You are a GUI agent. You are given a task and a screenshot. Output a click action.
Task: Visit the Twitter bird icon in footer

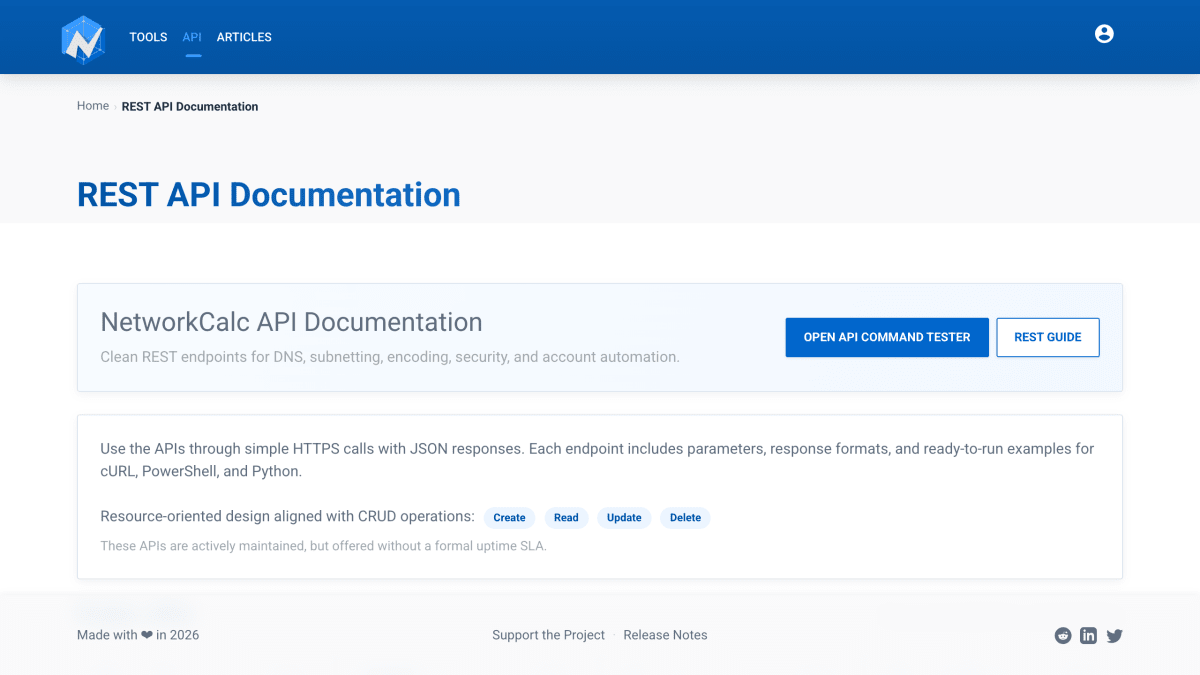[1115, 635]
